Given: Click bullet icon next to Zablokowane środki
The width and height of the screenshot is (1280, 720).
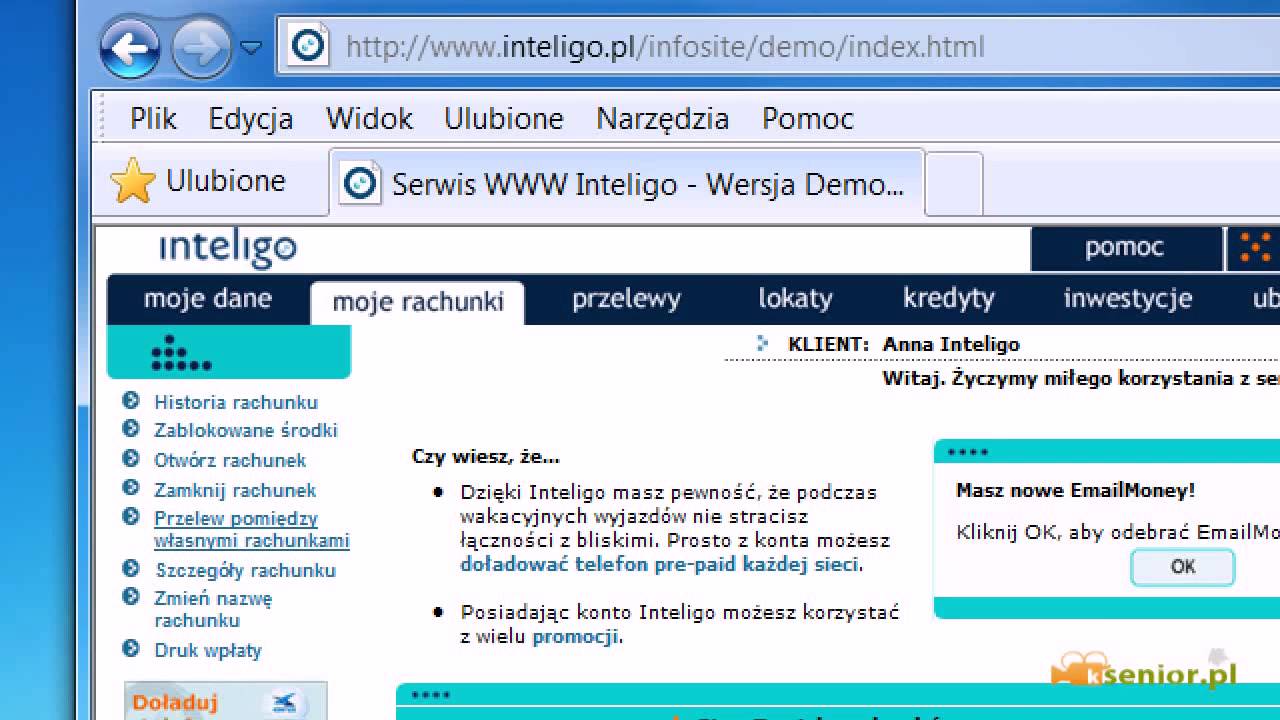Looking at the screenshot, I should coord(130,429).
